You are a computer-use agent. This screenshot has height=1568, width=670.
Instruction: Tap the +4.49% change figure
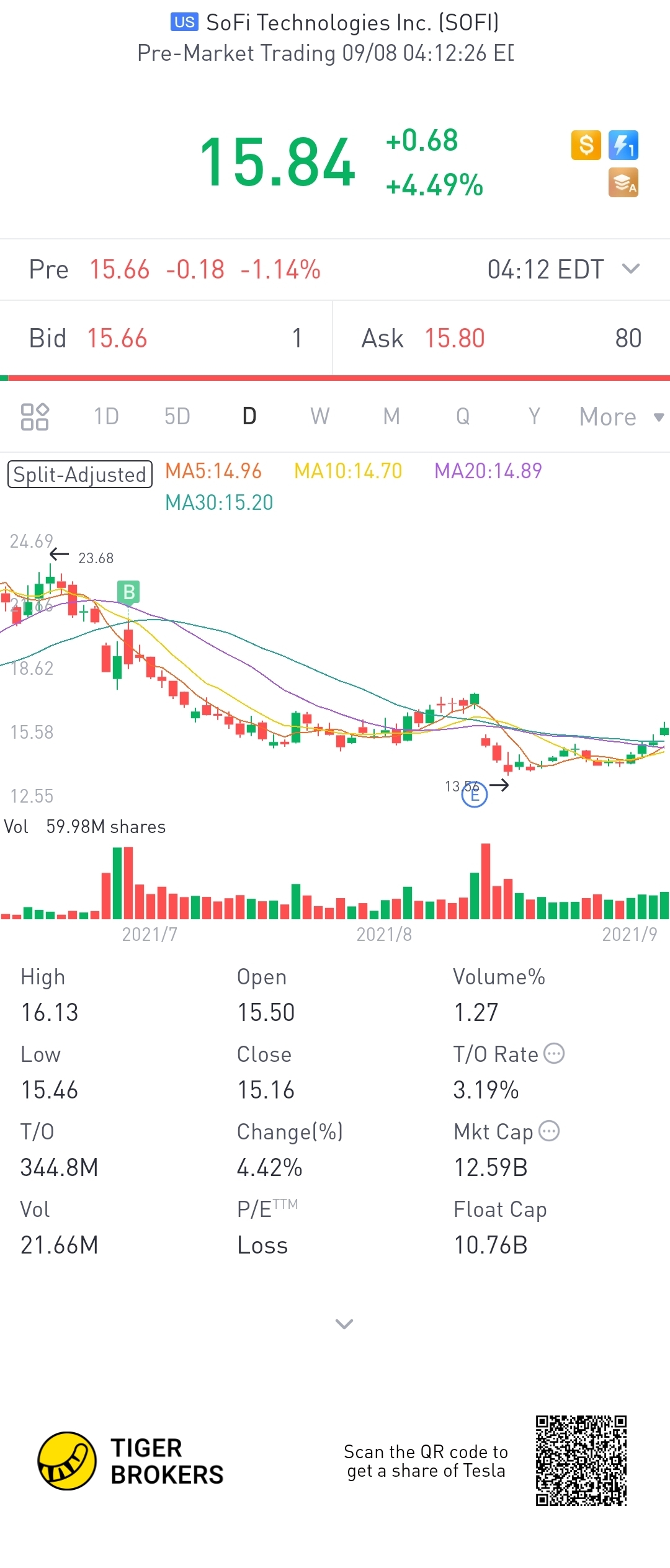point(434,185)
